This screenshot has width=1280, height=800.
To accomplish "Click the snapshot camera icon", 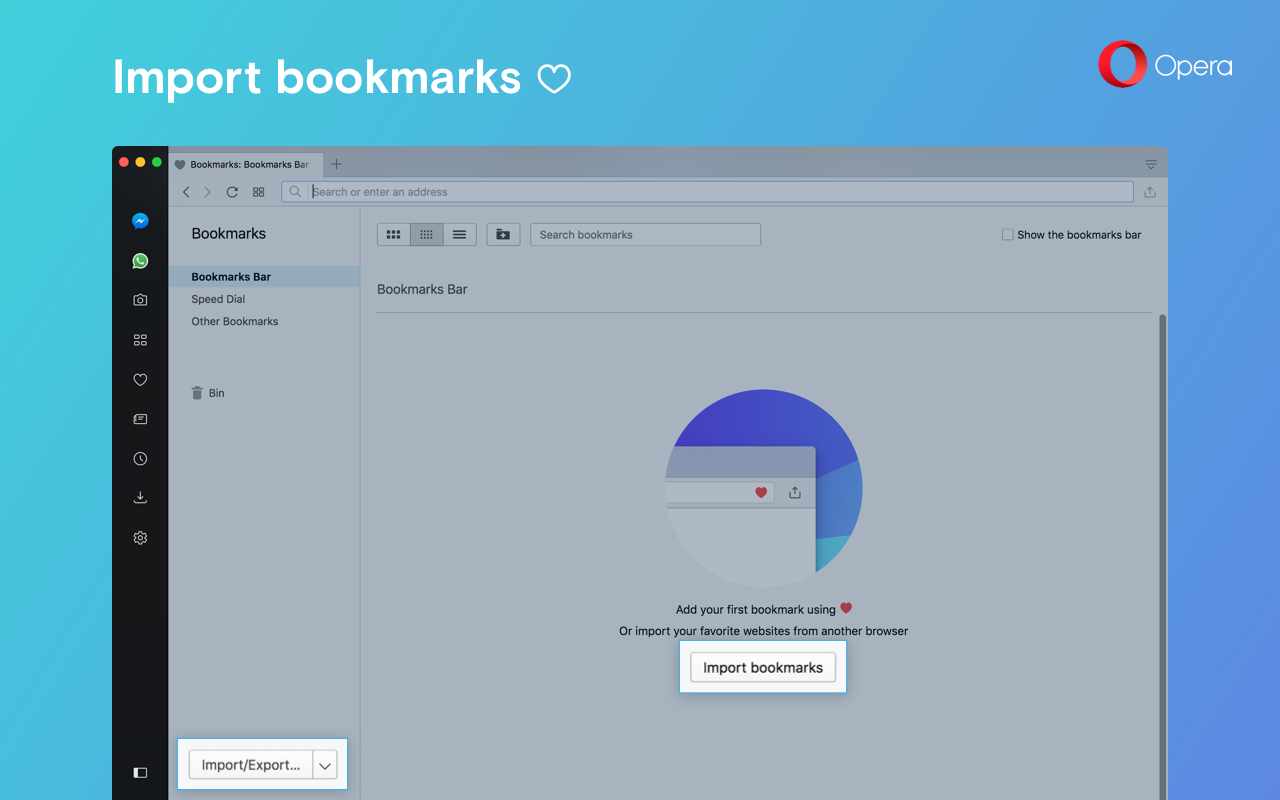I will tap(140, 300).
